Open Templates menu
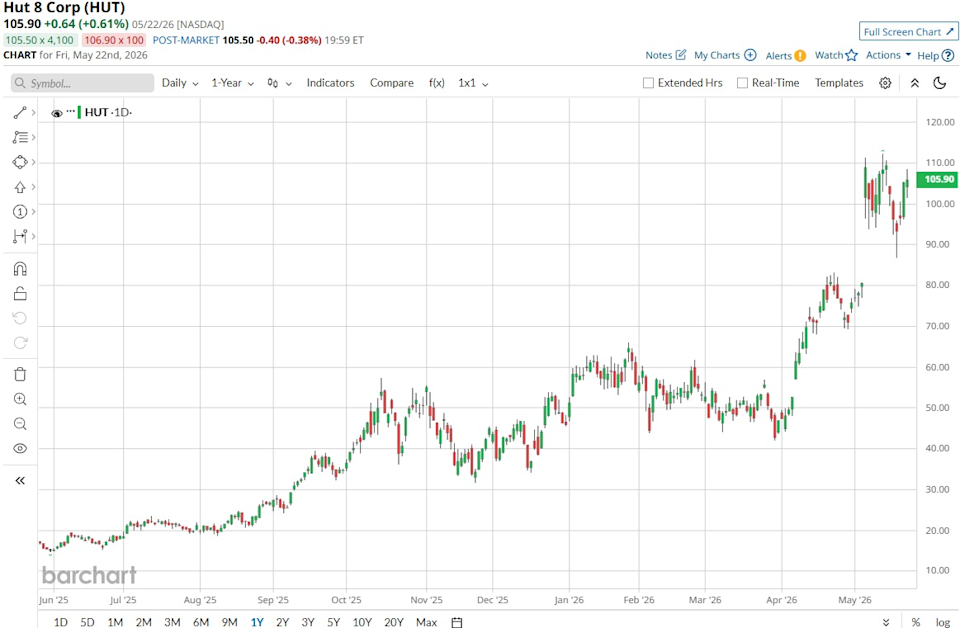Image resolution: width=960 pixels, height=628 pixels. tap(839, 83)
